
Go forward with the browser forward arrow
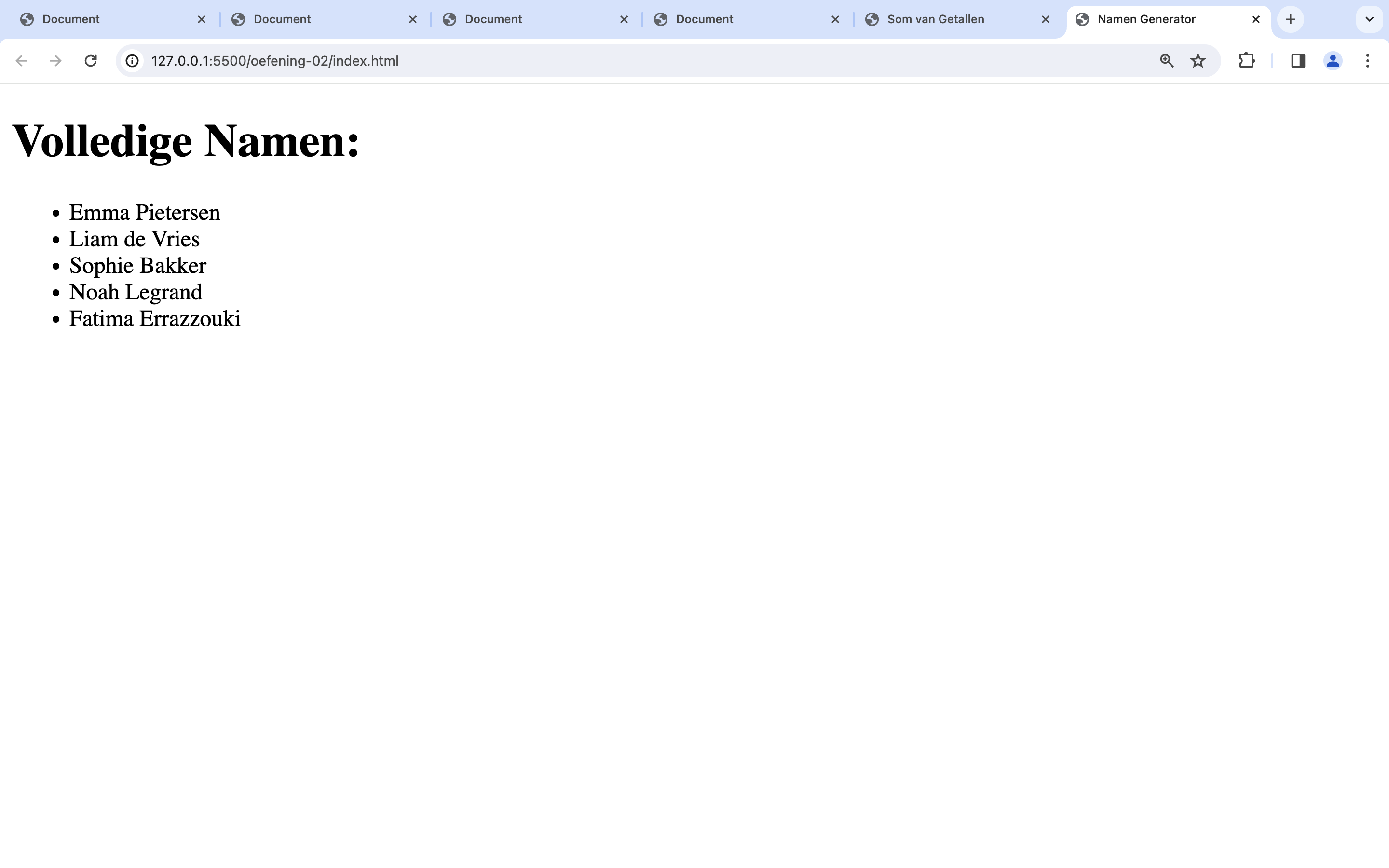pyautogui.click(x=55, y=61)
